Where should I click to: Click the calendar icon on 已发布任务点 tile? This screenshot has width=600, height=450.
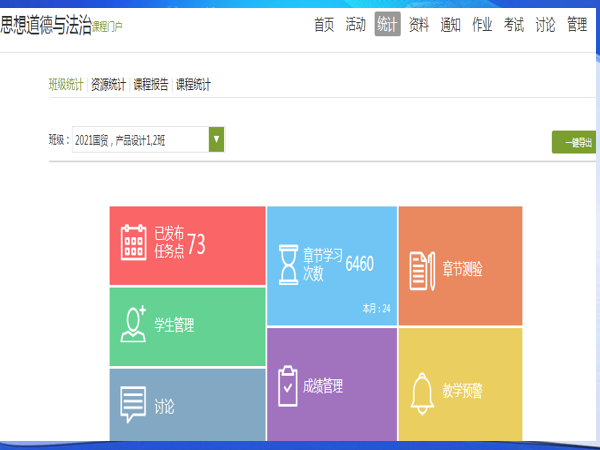134,244
